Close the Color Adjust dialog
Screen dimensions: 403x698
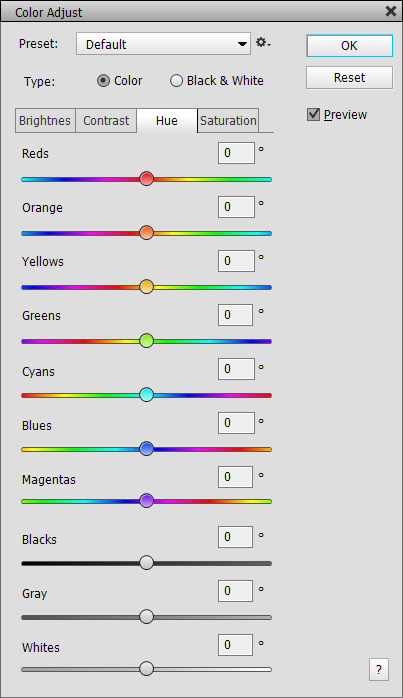[x=391, y=11]
